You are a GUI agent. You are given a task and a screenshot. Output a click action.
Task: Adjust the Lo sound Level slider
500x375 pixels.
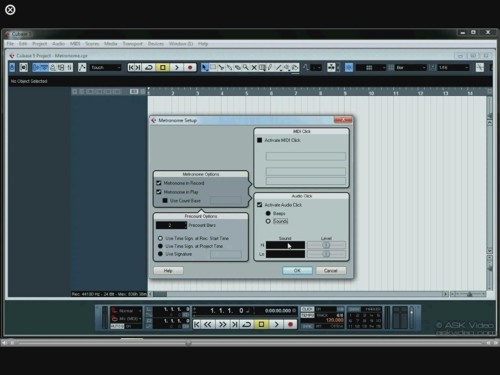point(326,254)
